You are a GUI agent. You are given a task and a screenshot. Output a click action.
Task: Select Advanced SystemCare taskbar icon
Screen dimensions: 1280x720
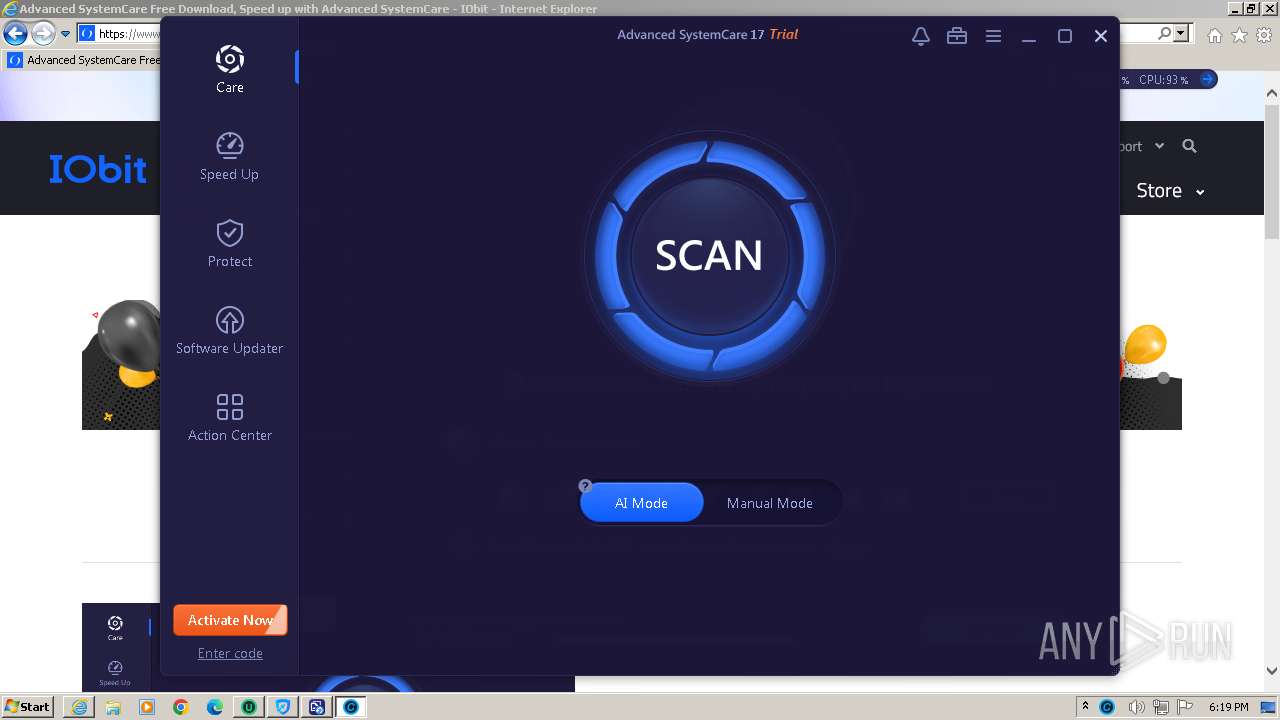click(351, 707)
